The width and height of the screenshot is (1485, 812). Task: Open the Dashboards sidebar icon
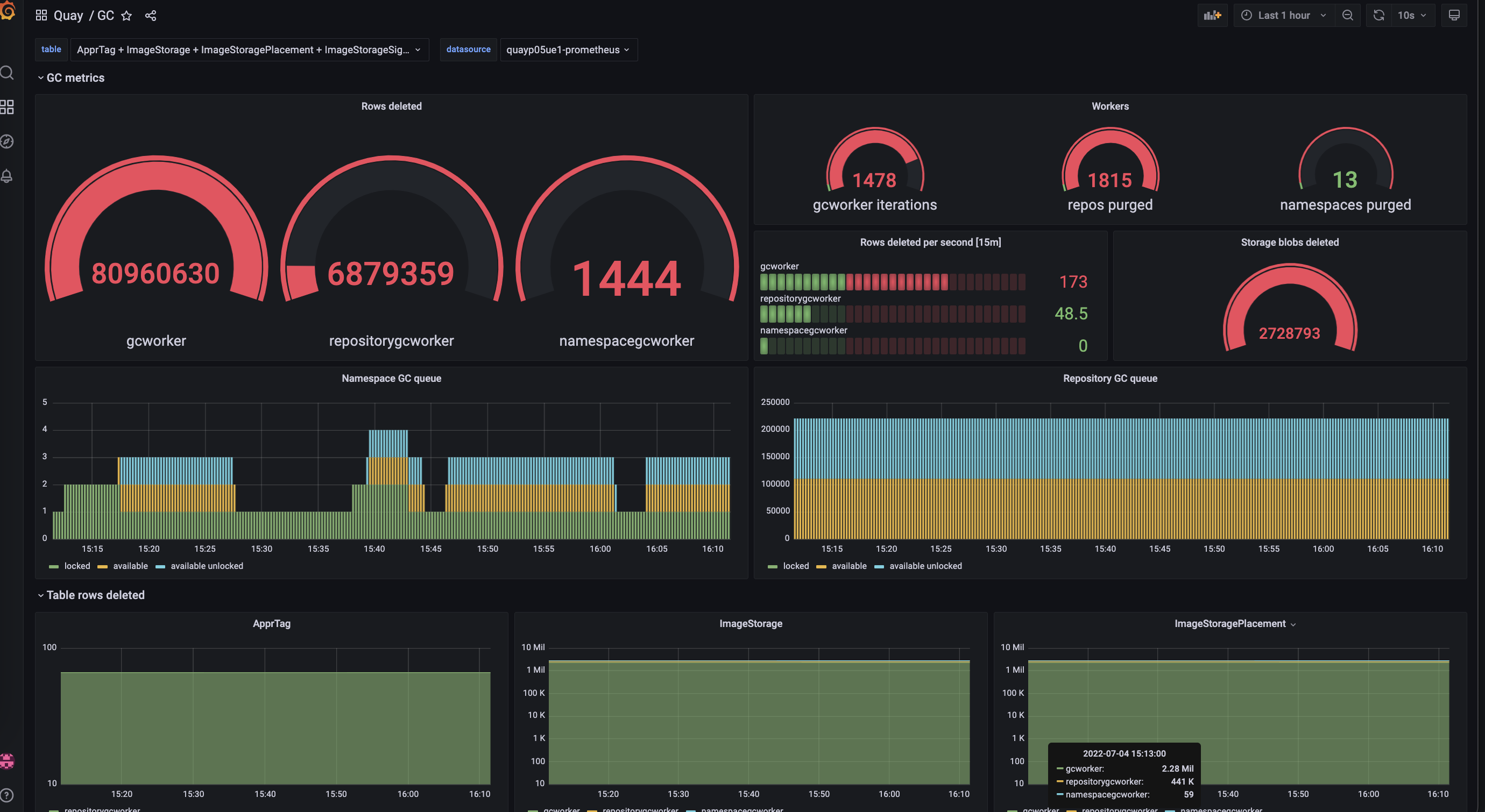coord(8,107)
